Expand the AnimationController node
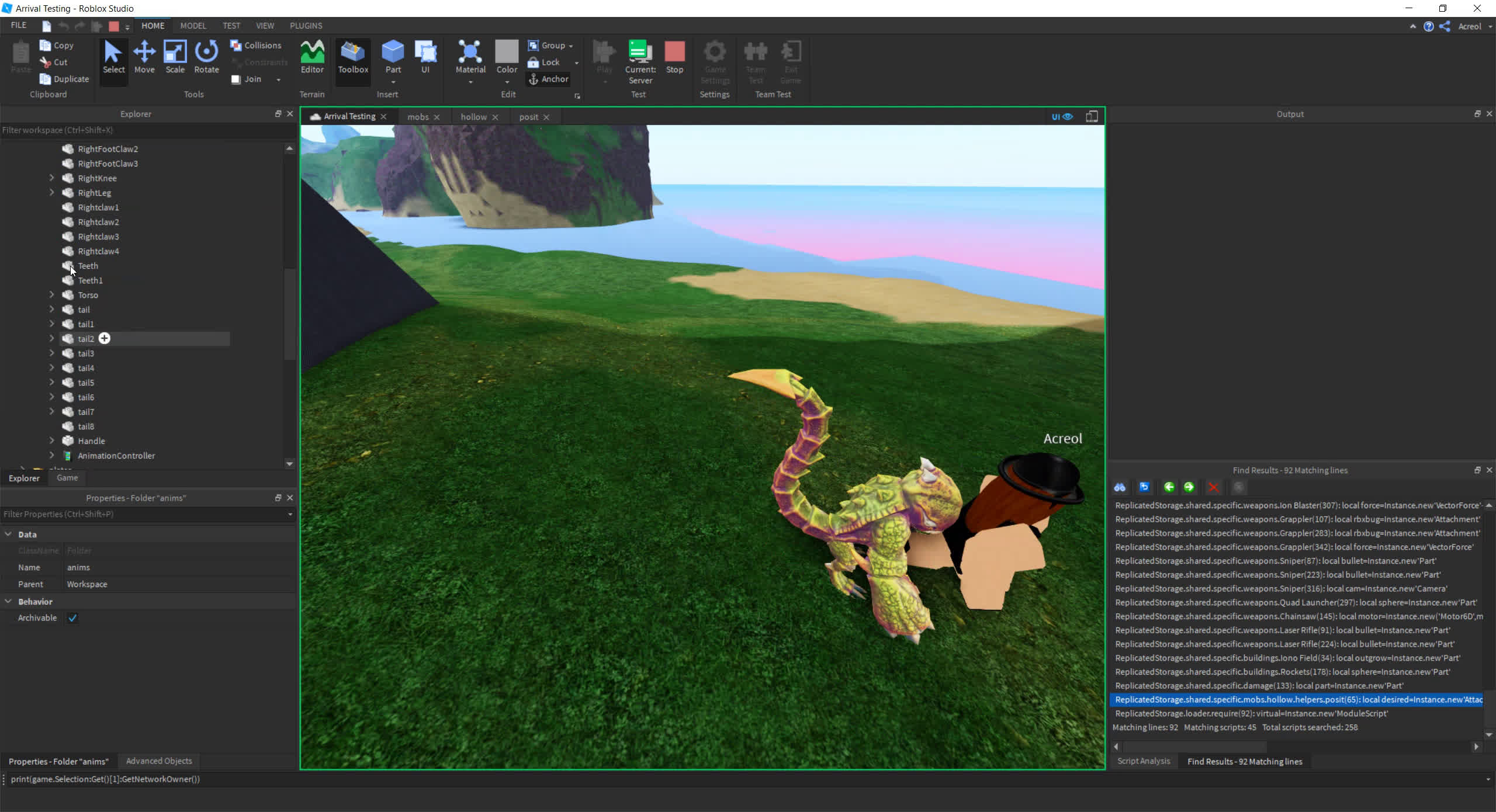Image resolution: width=1496 pixels, height=812 pixels. pos(51,455)
